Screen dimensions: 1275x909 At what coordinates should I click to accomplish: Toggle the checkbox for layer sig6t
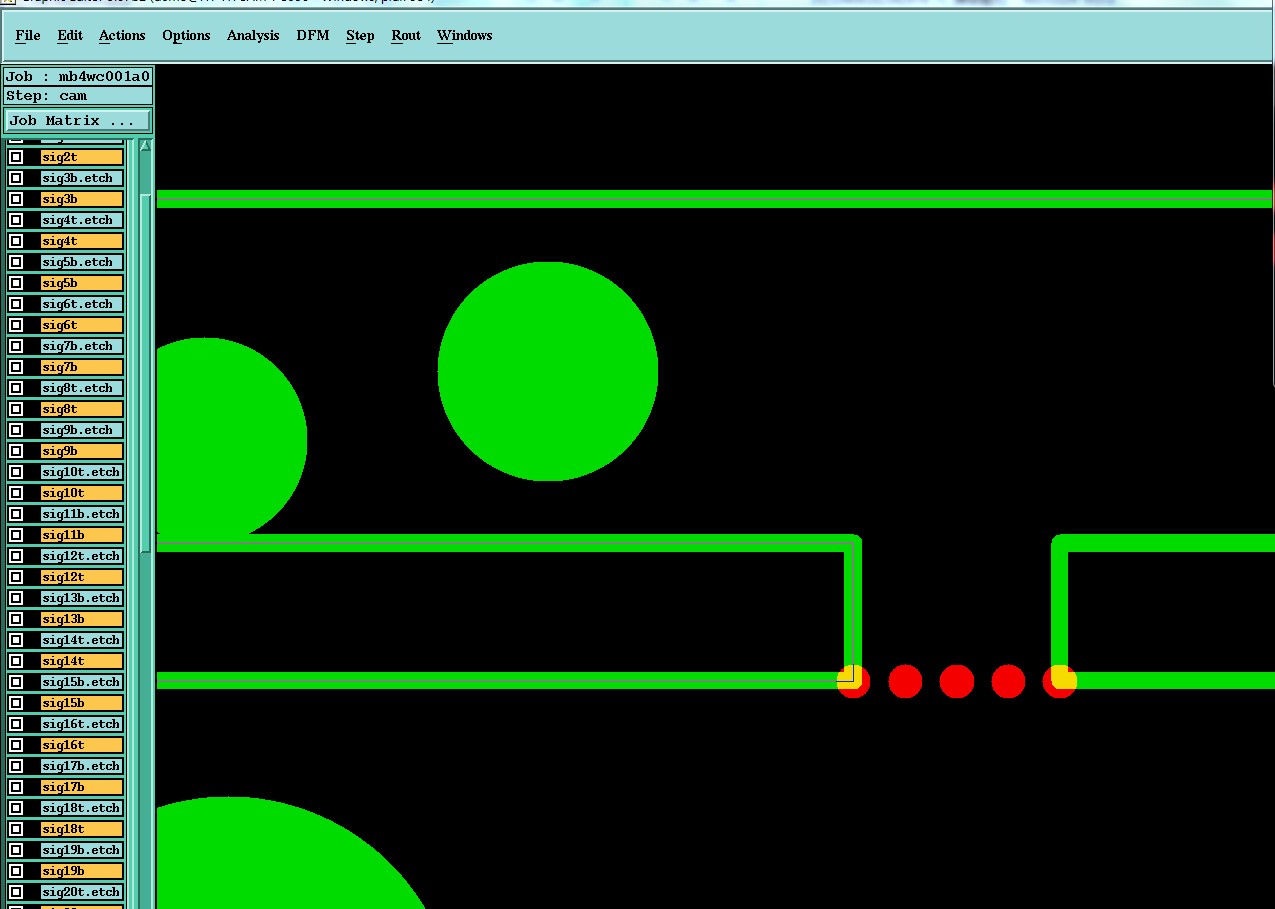(x=16, y=325)
